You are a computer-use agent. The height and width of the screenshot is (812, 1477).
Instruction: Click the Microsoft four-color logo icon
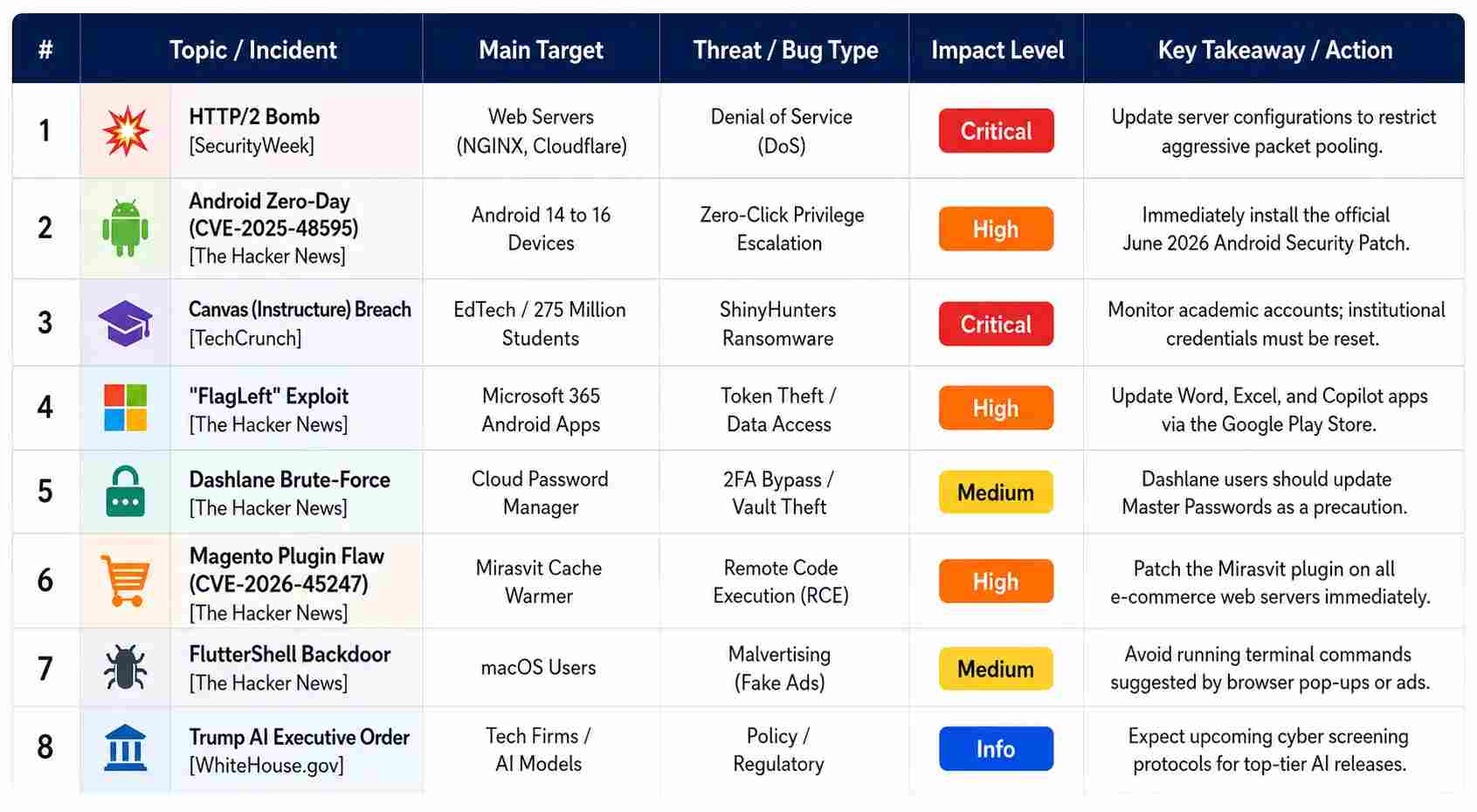[x=126, y=408]
